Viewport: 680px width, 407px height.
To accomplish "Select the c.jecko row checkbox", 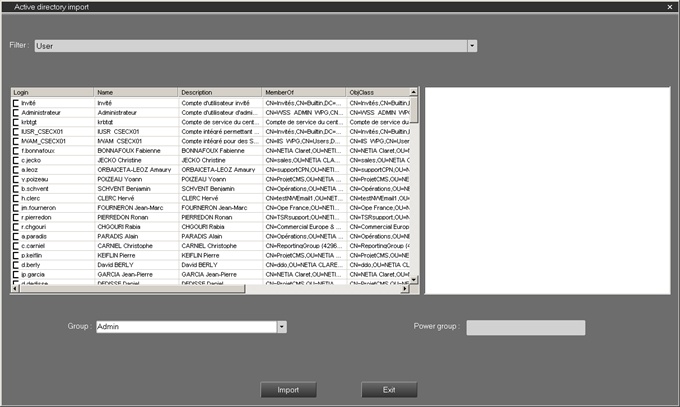I will 16,160.
